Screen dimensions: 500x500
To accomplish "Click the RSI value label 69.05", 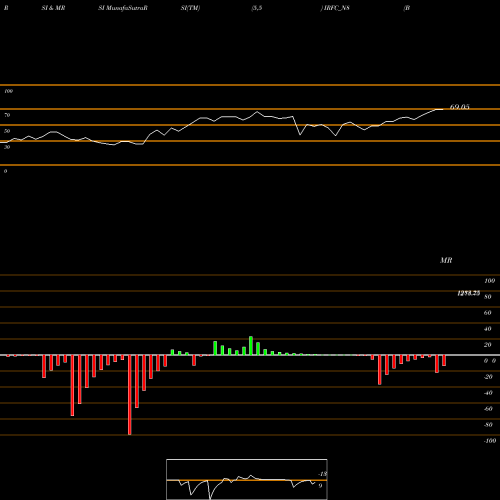I will [460, 107].
